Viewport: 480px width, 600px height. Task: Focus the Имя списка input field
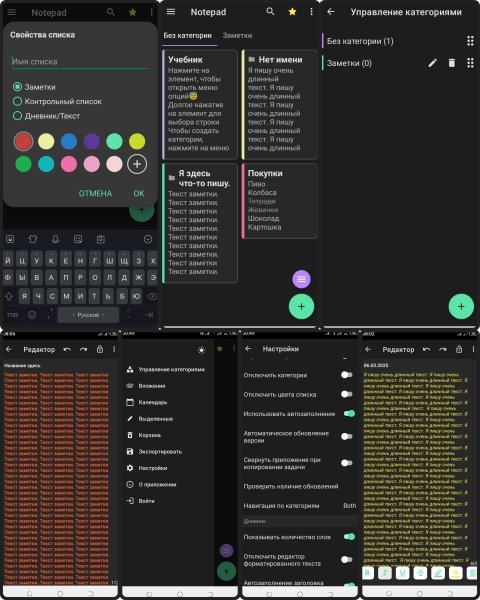pos(80,62)
